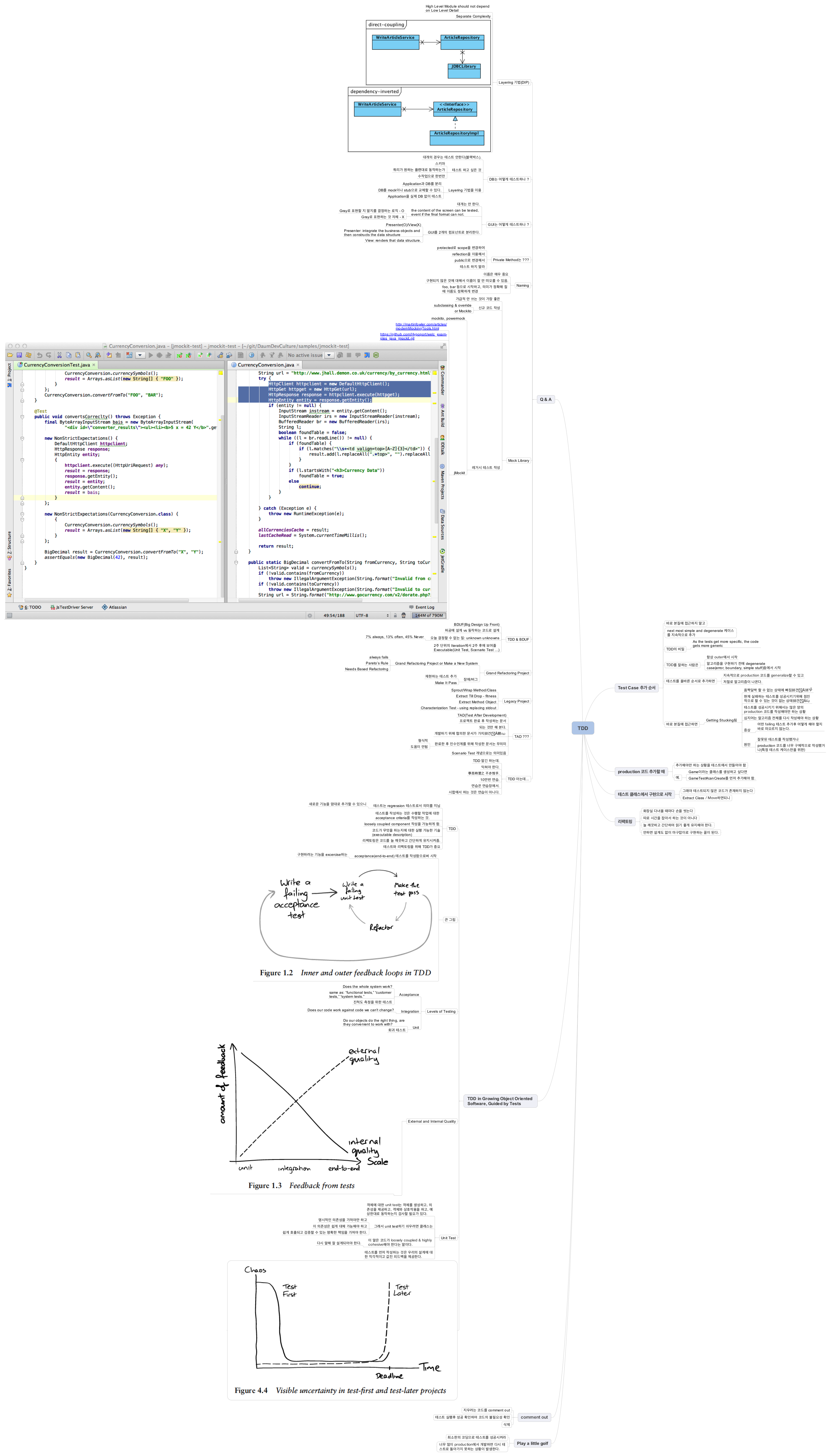Image resolution: width=830 pixels, height=1456 pixels.
Task: Click the green JRebel-style icon at toolbar end
Action: click(376, 355)
